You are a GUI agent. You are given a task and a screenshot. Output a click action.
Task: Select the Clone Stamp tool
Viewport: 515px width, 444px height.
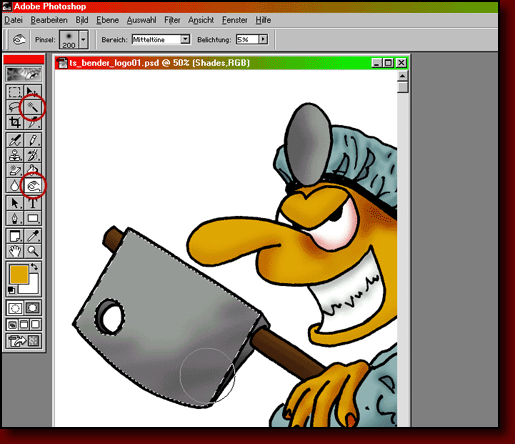click(x=15, y=155)
